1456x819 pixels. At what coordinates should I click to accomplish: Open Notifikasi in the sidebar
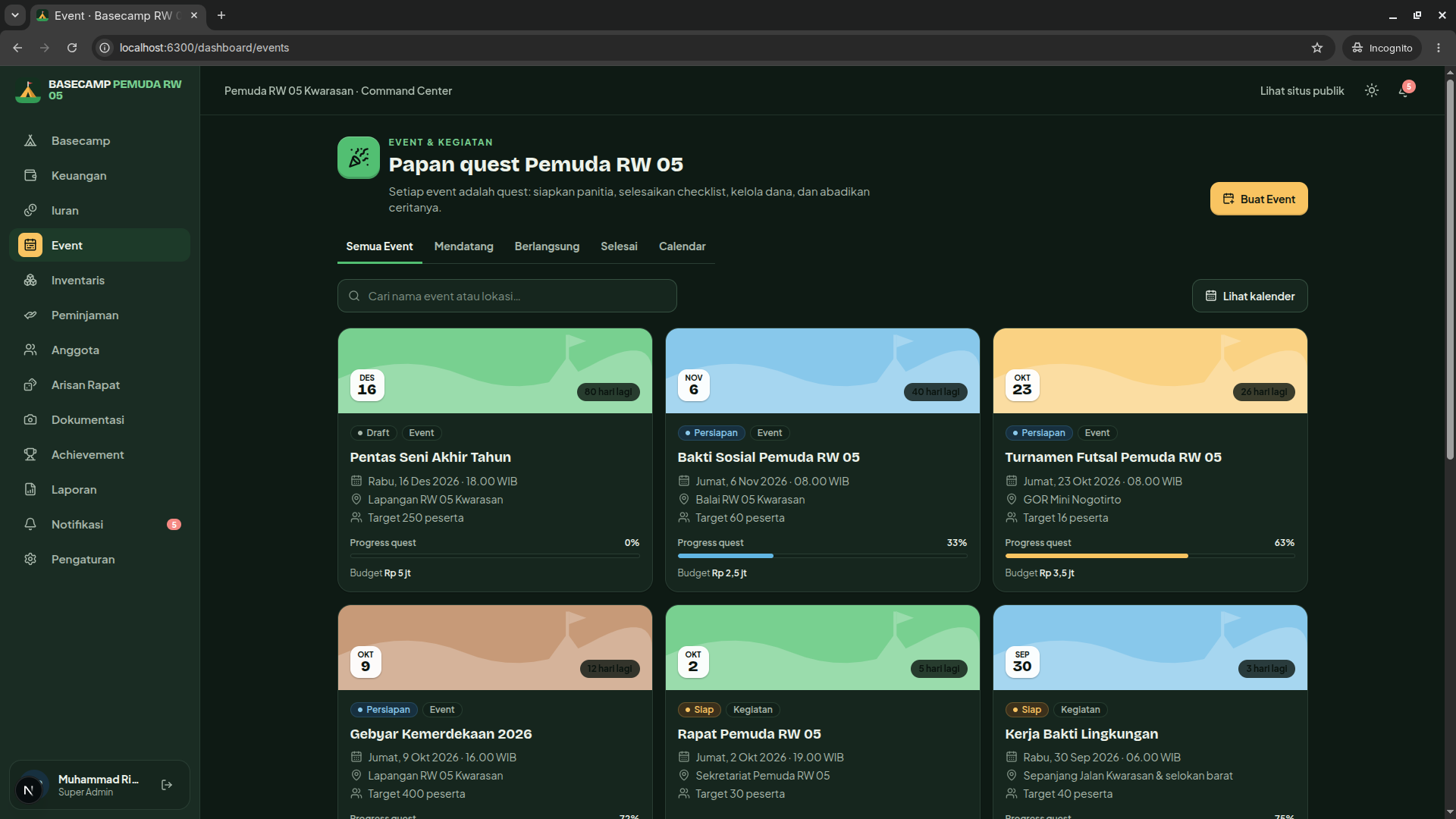tap(99, 525)
